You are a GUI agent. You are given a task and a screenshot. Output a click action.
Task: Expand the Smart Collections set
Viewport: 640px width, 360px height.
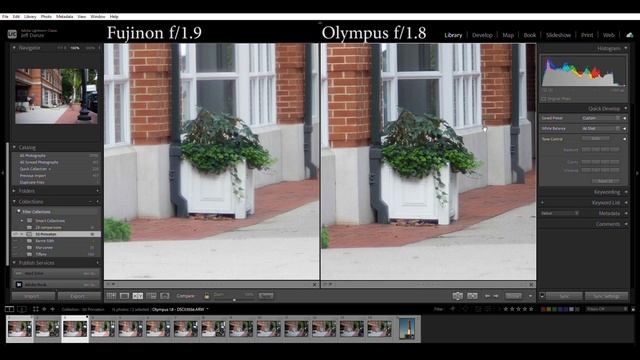point(22,220)
